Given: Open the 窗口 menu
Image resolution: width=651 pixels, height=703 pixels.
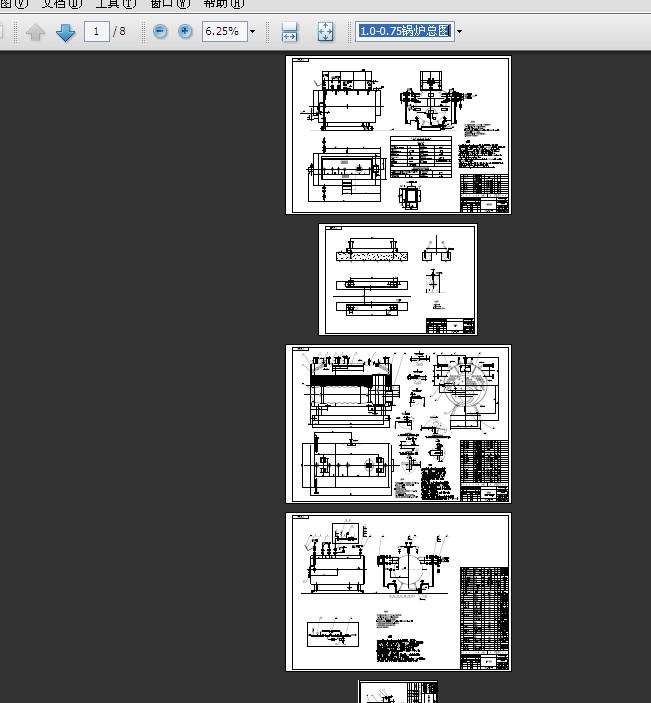Looking at the screenshot, I should pos(168,4).
